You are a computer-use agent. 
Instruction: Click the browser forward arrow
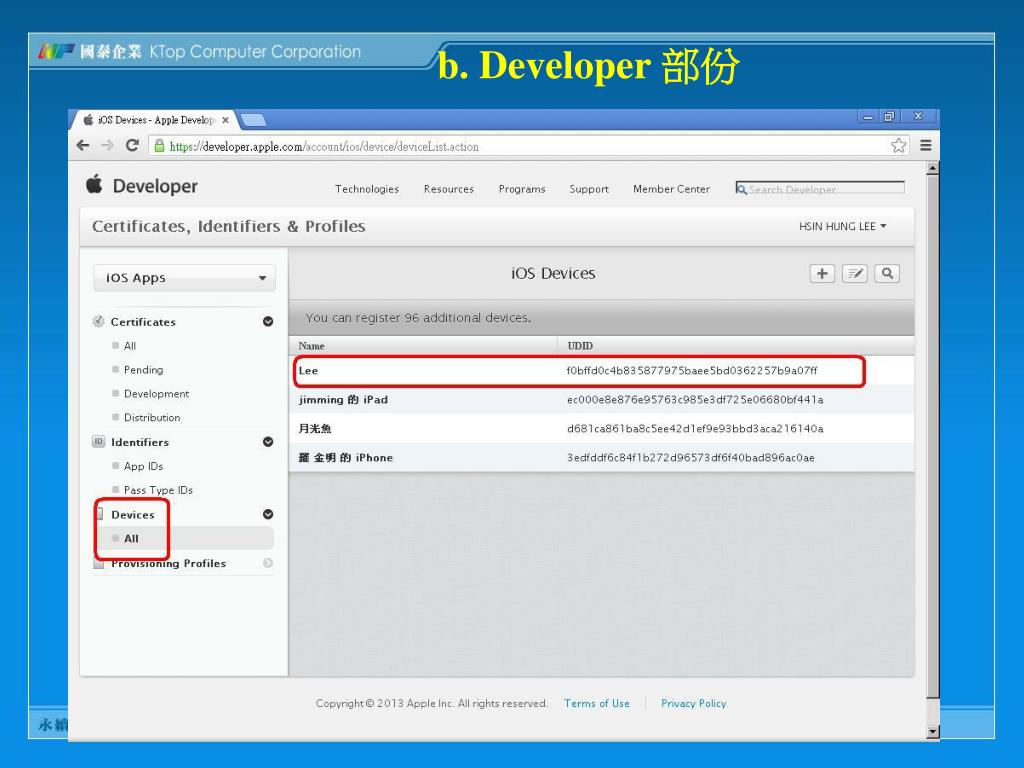click(108, 146)
